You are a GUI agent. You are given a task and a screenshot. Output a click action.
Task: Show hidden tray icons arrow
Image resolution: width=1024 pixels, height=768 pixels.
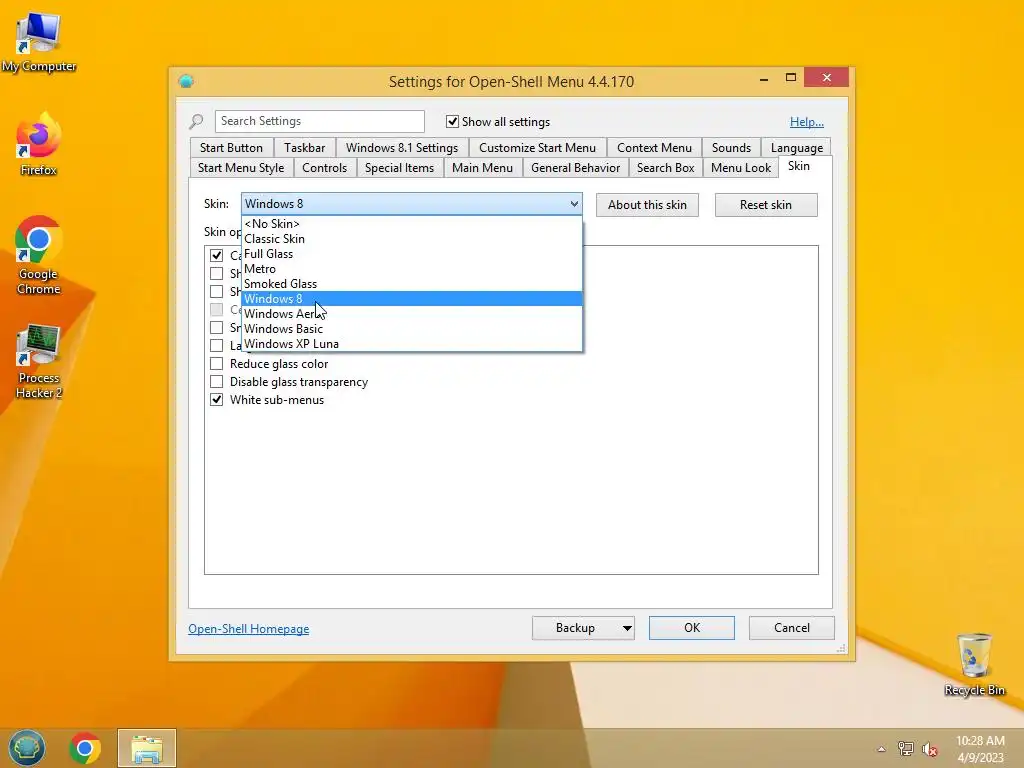click(881, 749)
